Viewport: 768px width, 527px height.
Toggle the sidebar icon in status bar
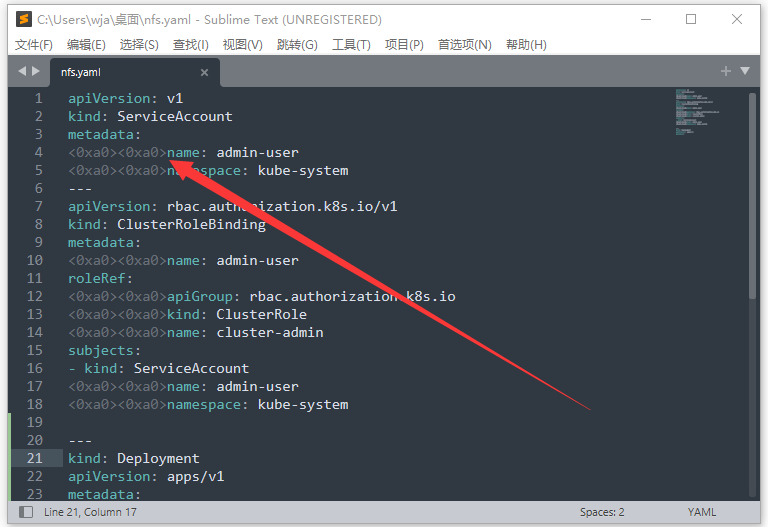(x=26, y=512)
